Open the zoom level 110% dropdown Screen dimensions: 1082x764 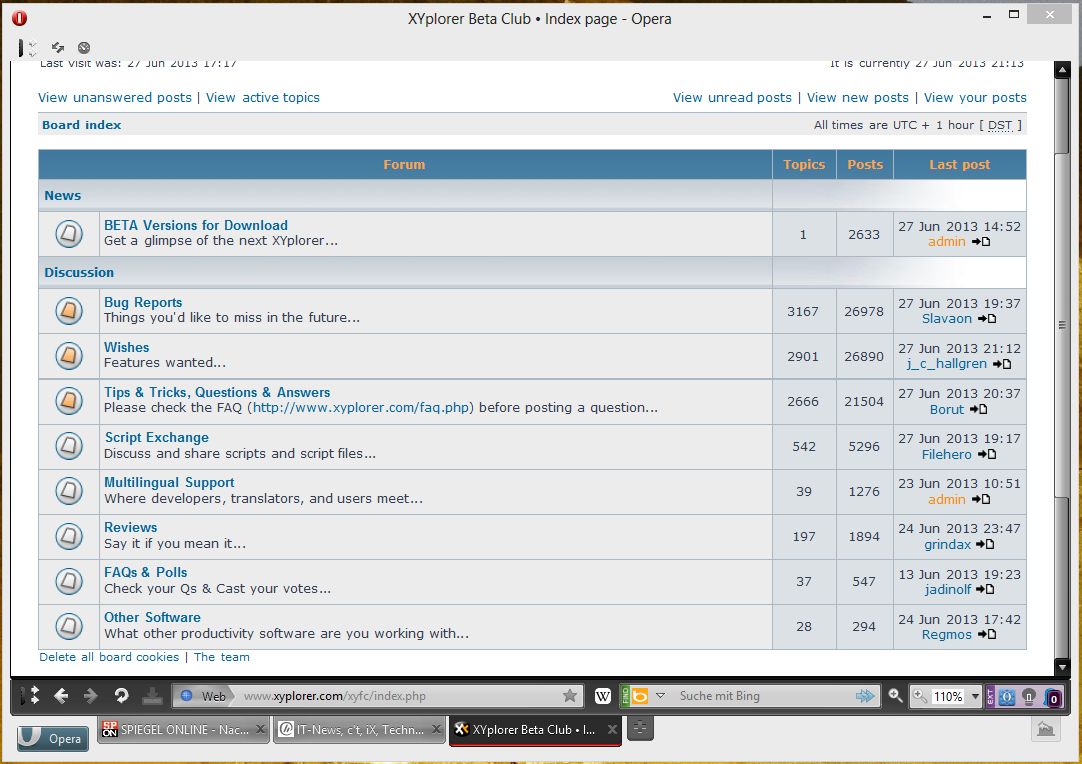point(975,696)
